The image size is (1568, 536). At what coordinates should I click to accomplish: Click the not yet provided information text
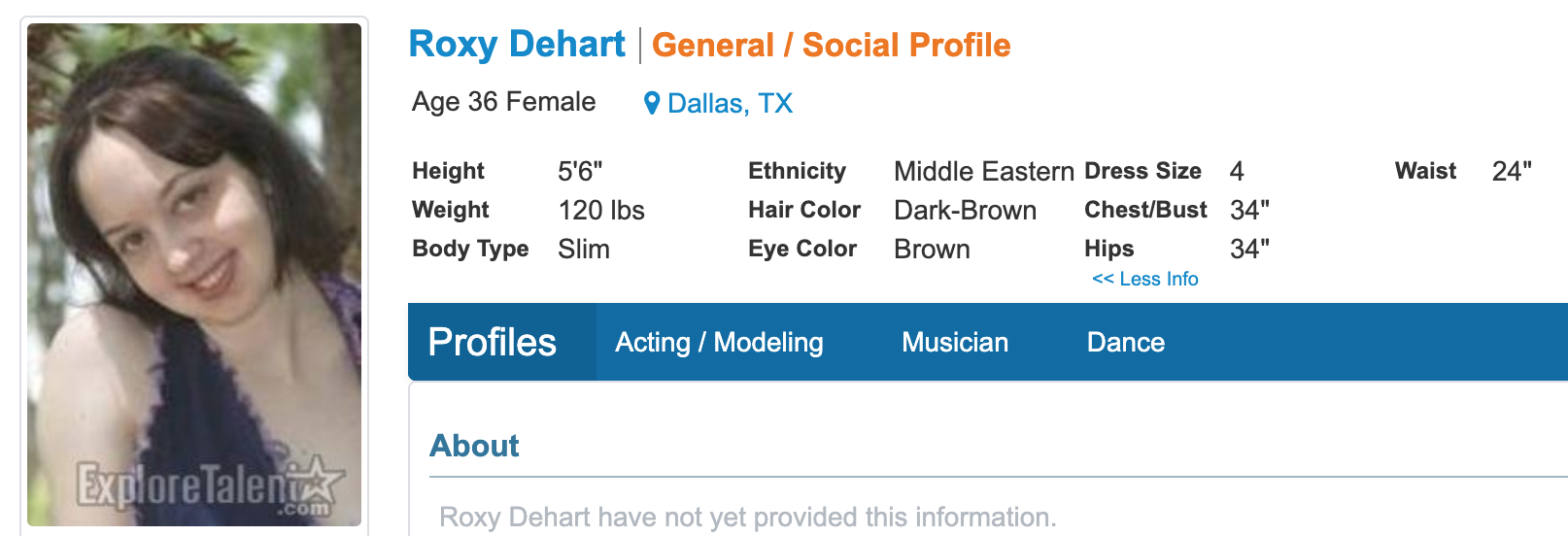(x=747, y=517)
